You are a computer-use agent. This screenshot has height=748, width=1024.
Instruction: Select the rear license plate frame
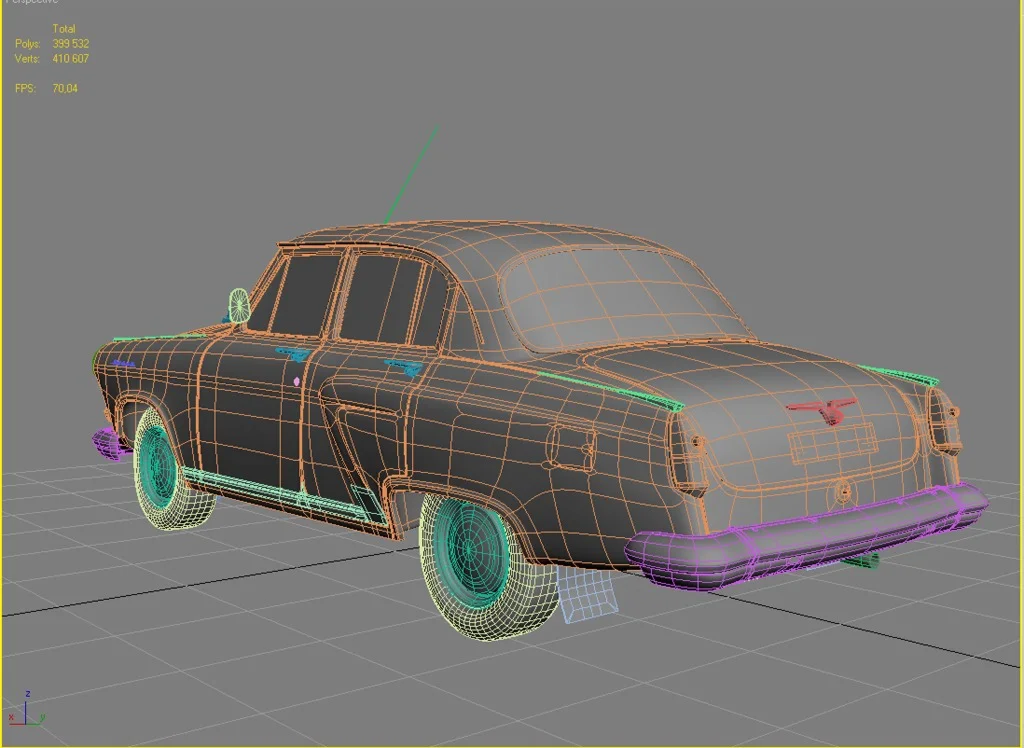click(x=832, y=443)
